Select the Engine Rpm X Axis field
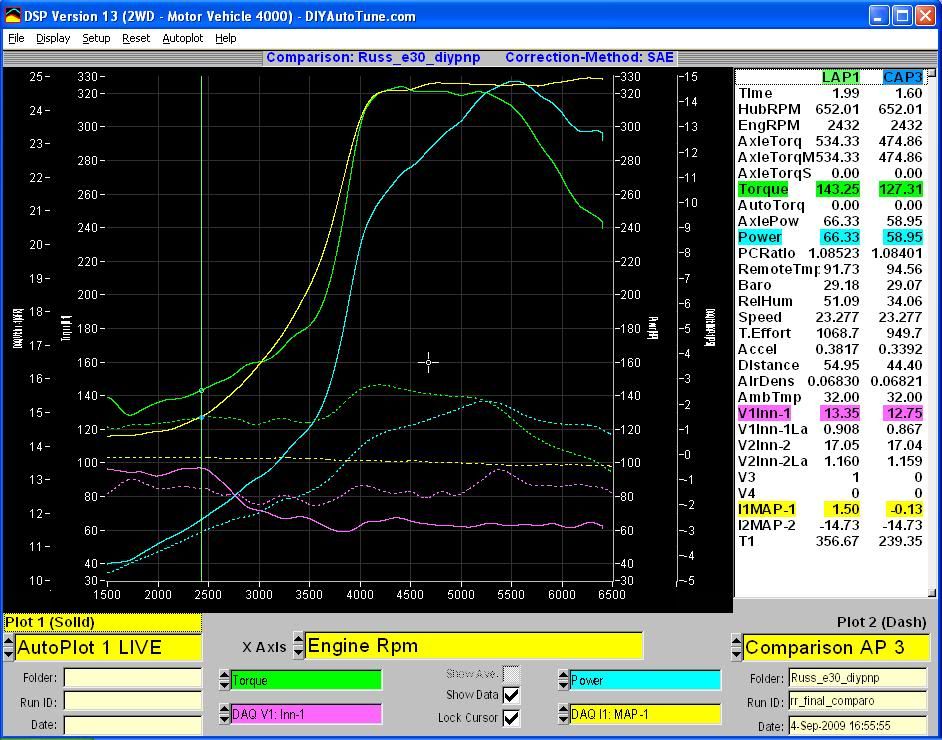 pyautogui.click(x=473, y=646)
